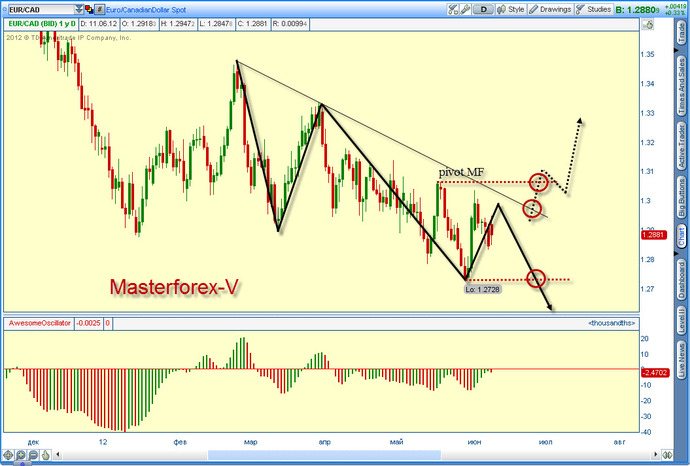Click the scroll right arrow
This screenshot has width=690, height=466.
pos(656,455)
